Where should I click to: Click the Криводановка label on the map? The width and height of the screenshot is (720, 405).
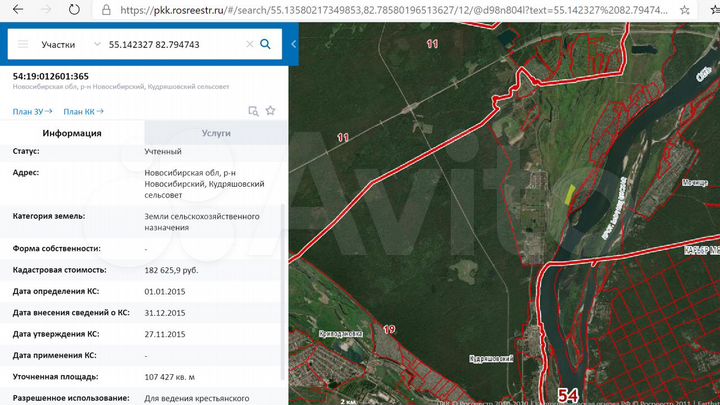[340, 334]
